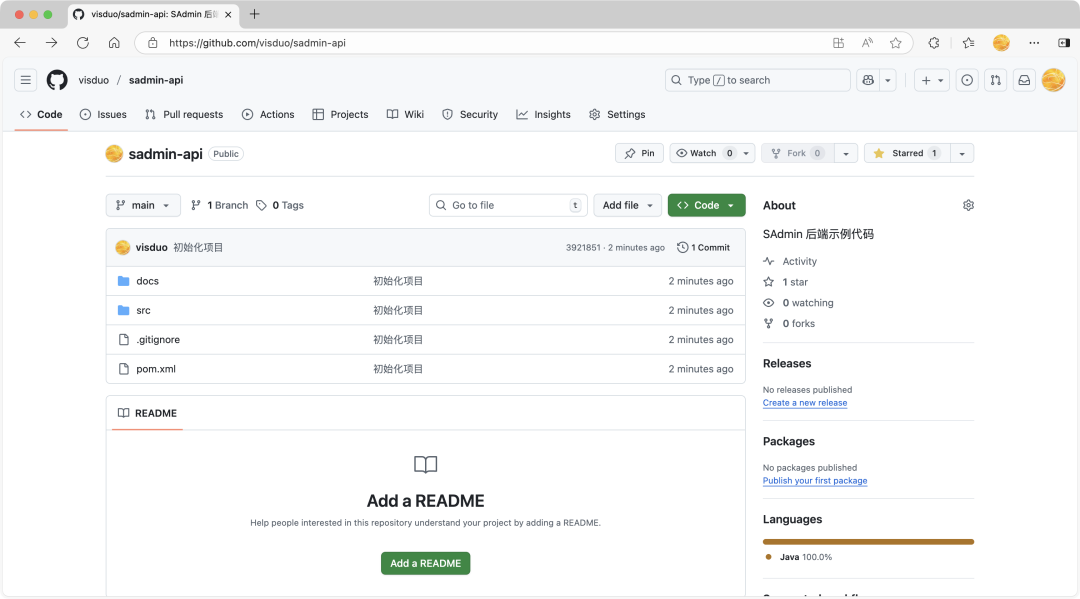Image resolution: width=1080 pixels, height=599 pixels.
Task: Click the docs folder icon
Action: [123, 281]
